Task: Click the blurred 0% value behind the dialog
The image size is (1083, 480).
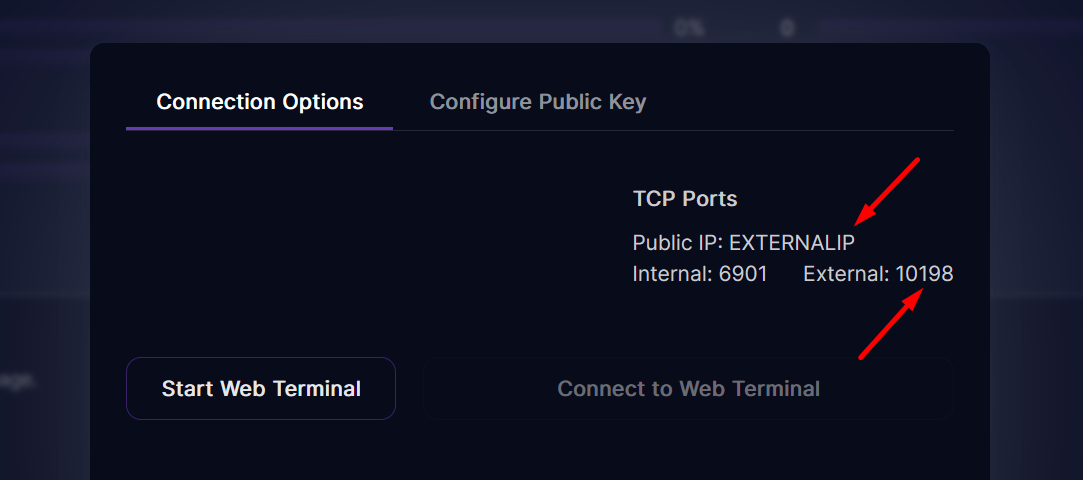Action: point(688,29)
